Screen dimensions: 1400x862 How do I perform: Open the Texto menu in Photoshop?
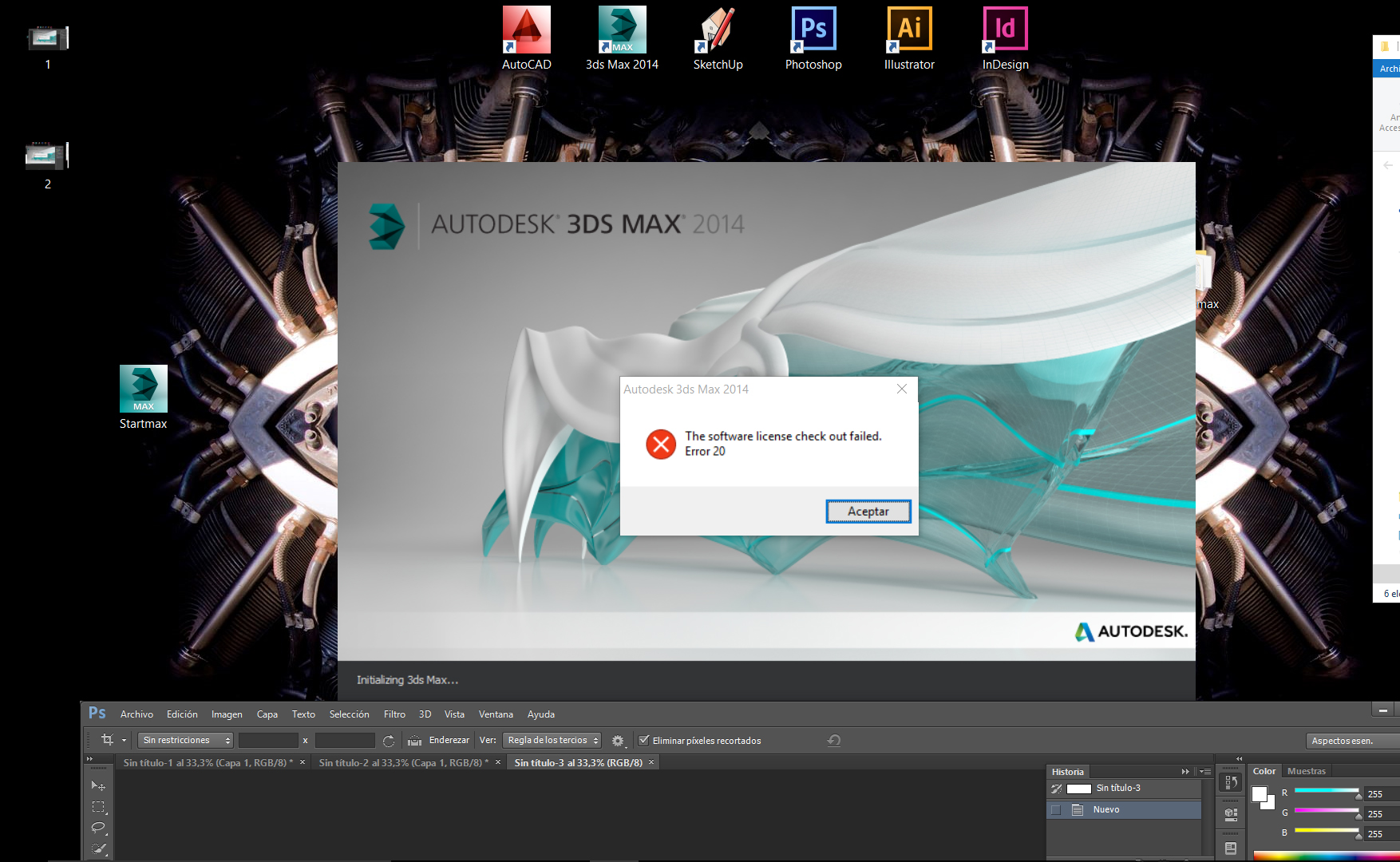(303, 714)
